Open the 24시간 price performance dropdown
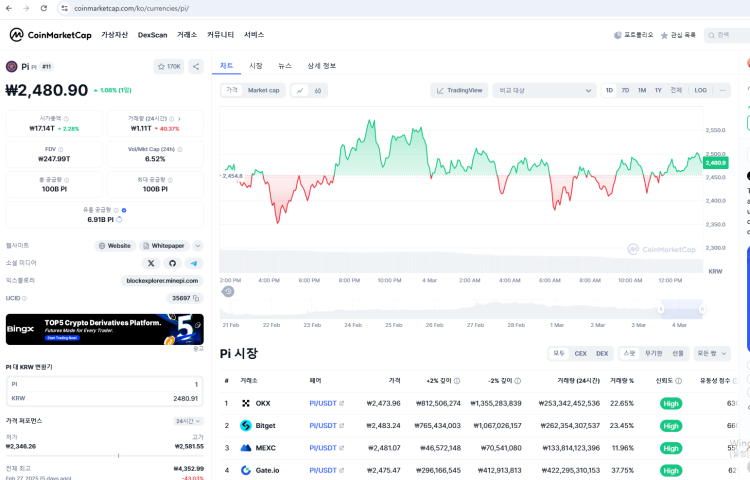Image resolution: width=750 pixels, height=480 pixels. pyautogui.click(x=189, y=421)
